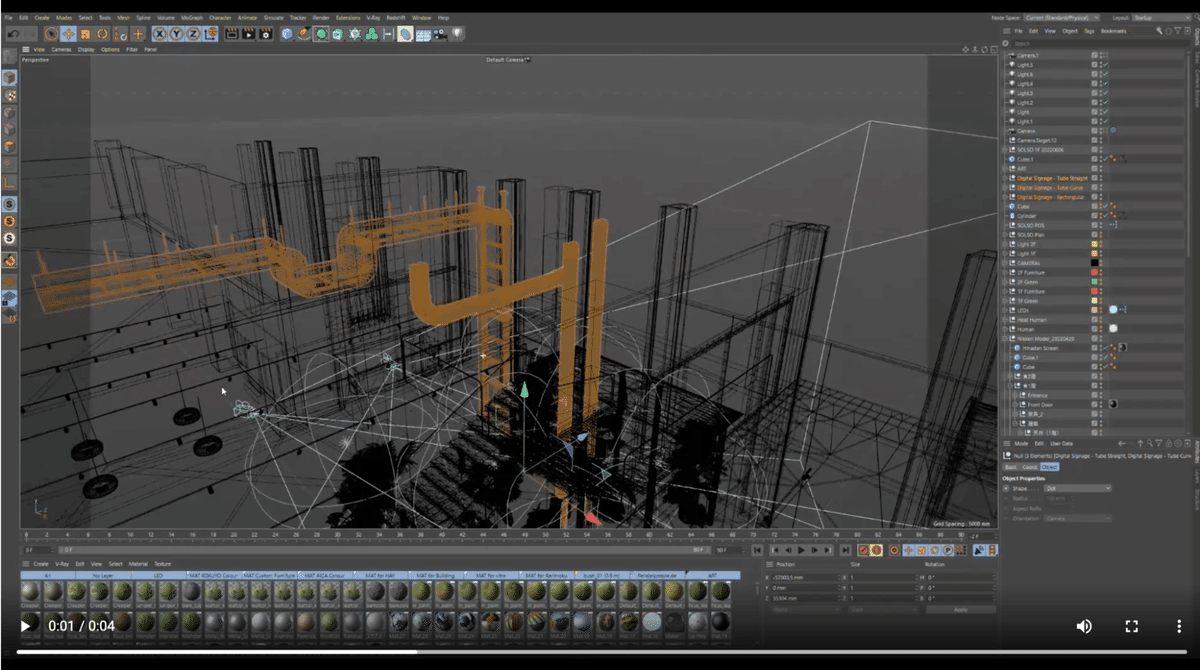Toggle the Light.5 enable checkmark
1200x670 pixels.
pos(1104,64)
